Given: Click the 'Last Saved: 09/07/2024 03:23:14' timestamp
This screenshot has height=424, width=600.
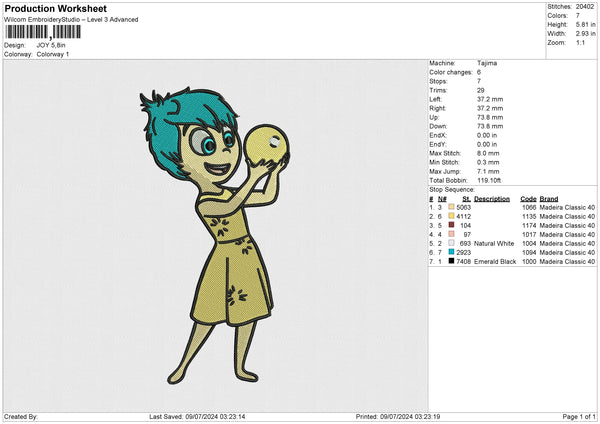Looking at the screenshot, I should coord(197,416).
